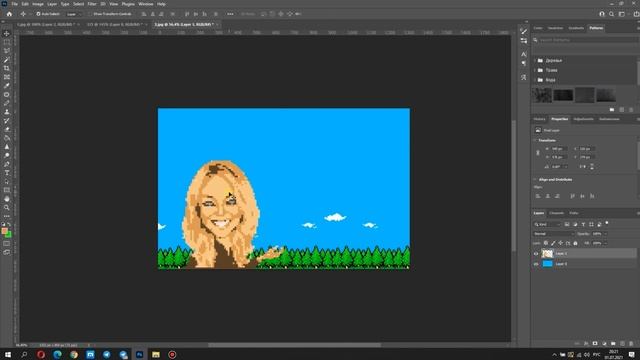Click the delete layer trash icon
This screenshot has height=360, width=640.
631,344
